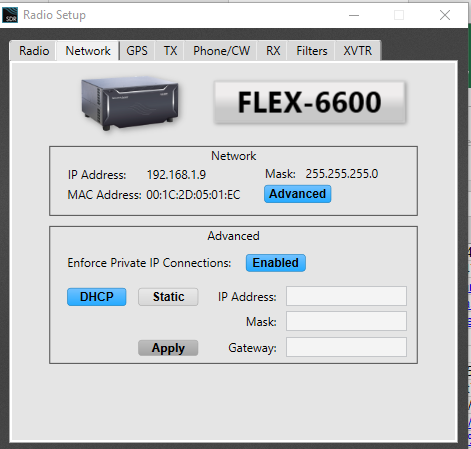Viewport: 471px width, 449px height.
Task: Select the RX tab
Action: tap(273, 51)
